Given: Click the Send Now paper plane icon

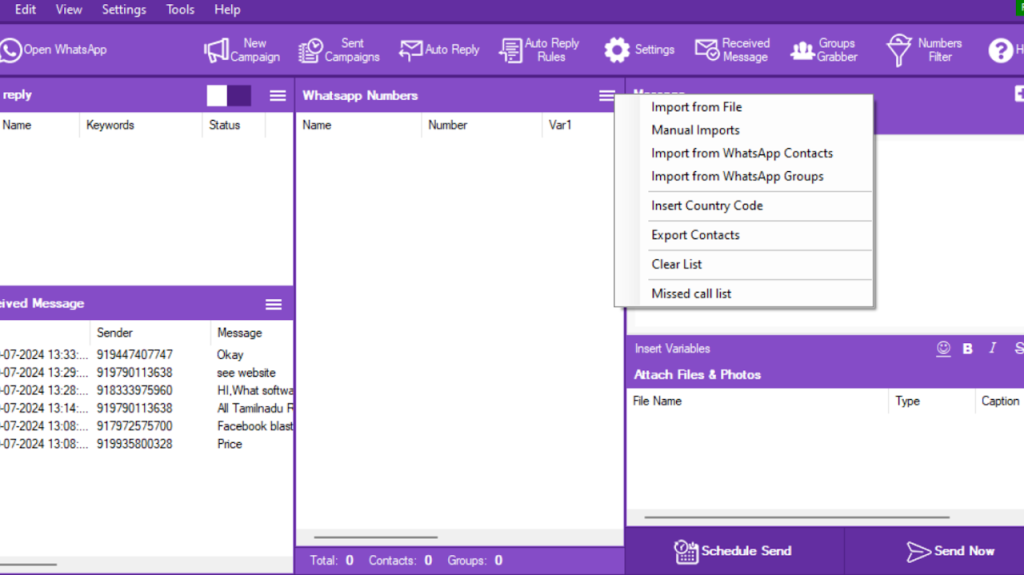Looking at the screenshot, I should [x=918, y=551].
